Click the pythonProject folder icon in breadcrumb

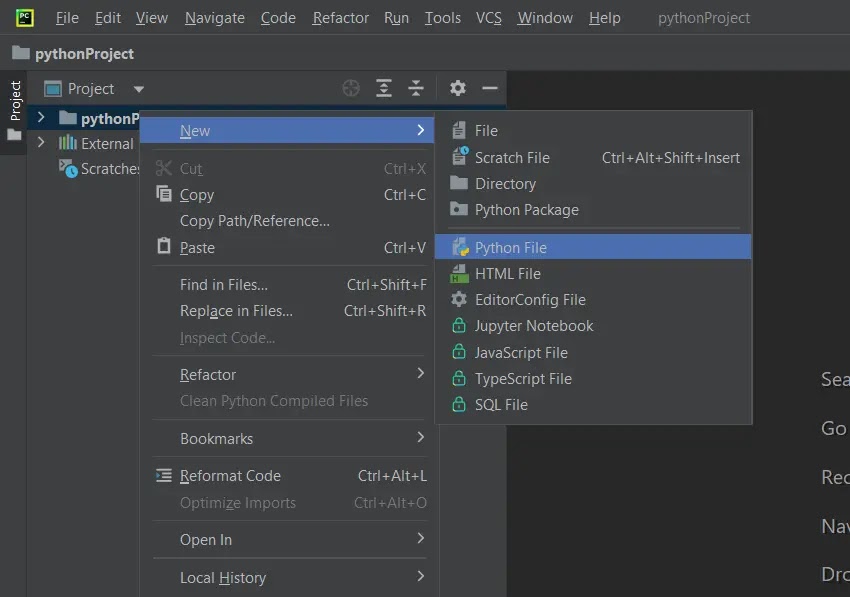click(21, 53)
